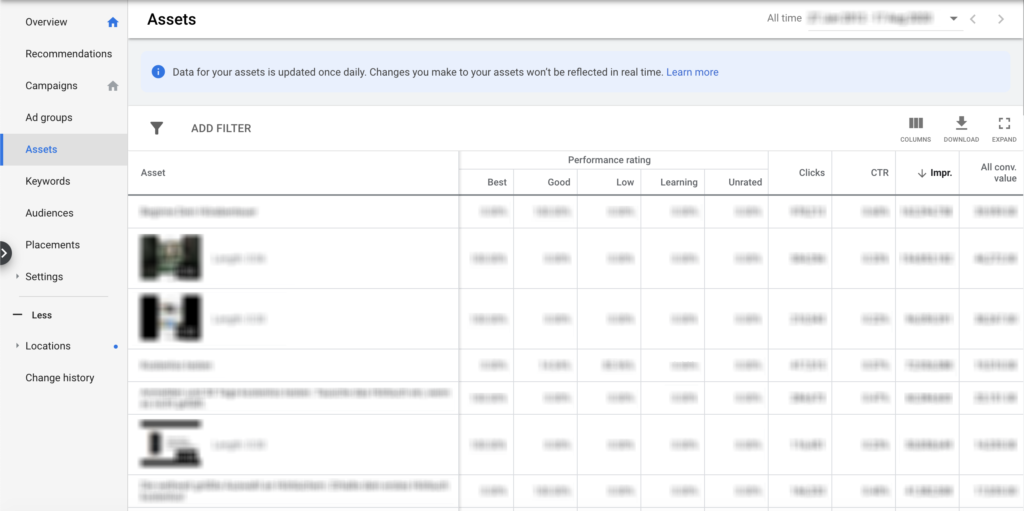Sort by CTR column header

pyautogui.click(x=879, y=173)
